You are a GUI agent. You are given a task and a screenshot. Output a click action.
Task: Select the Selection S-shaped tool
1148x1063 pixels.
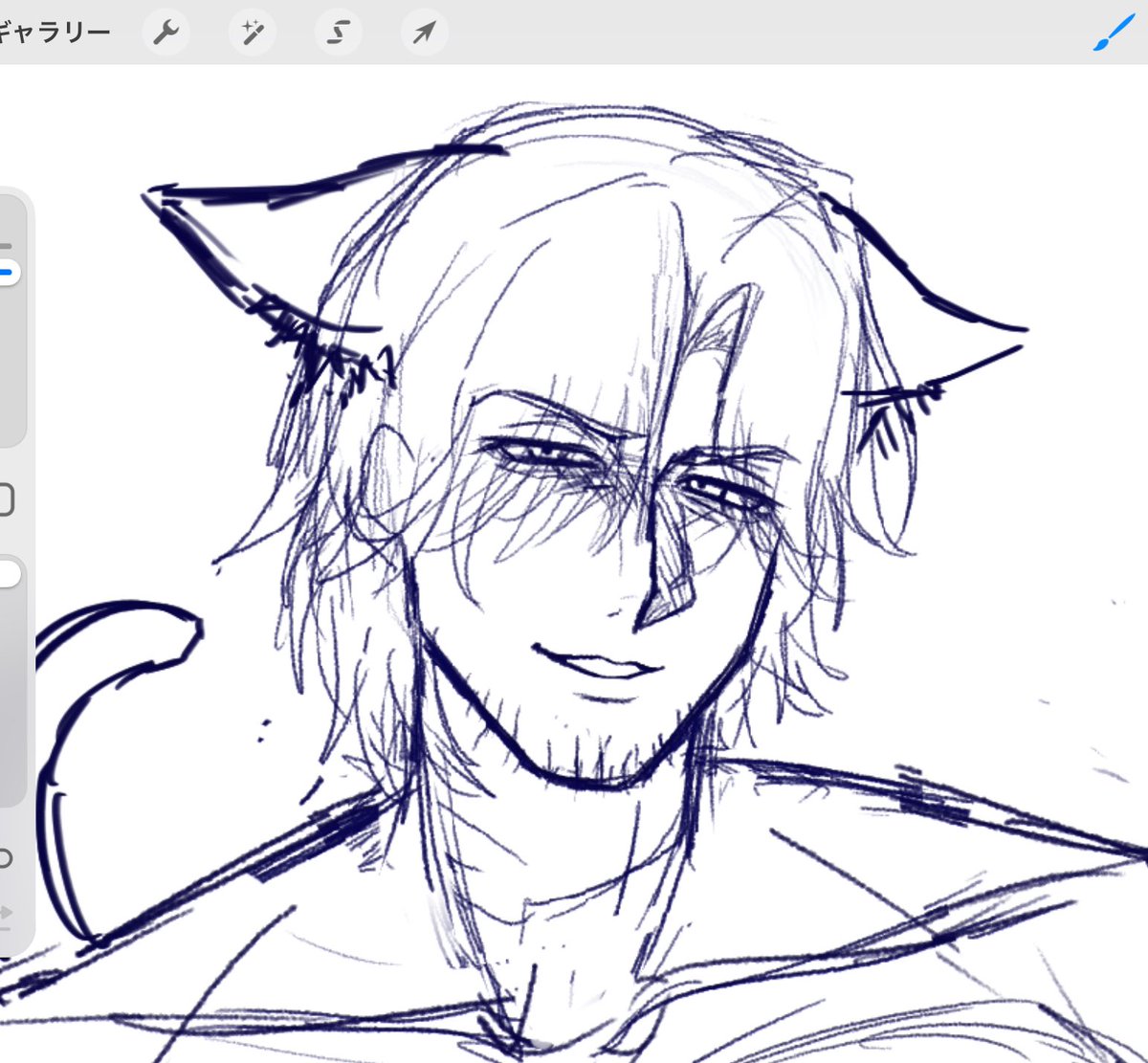[x=339, y=33]
